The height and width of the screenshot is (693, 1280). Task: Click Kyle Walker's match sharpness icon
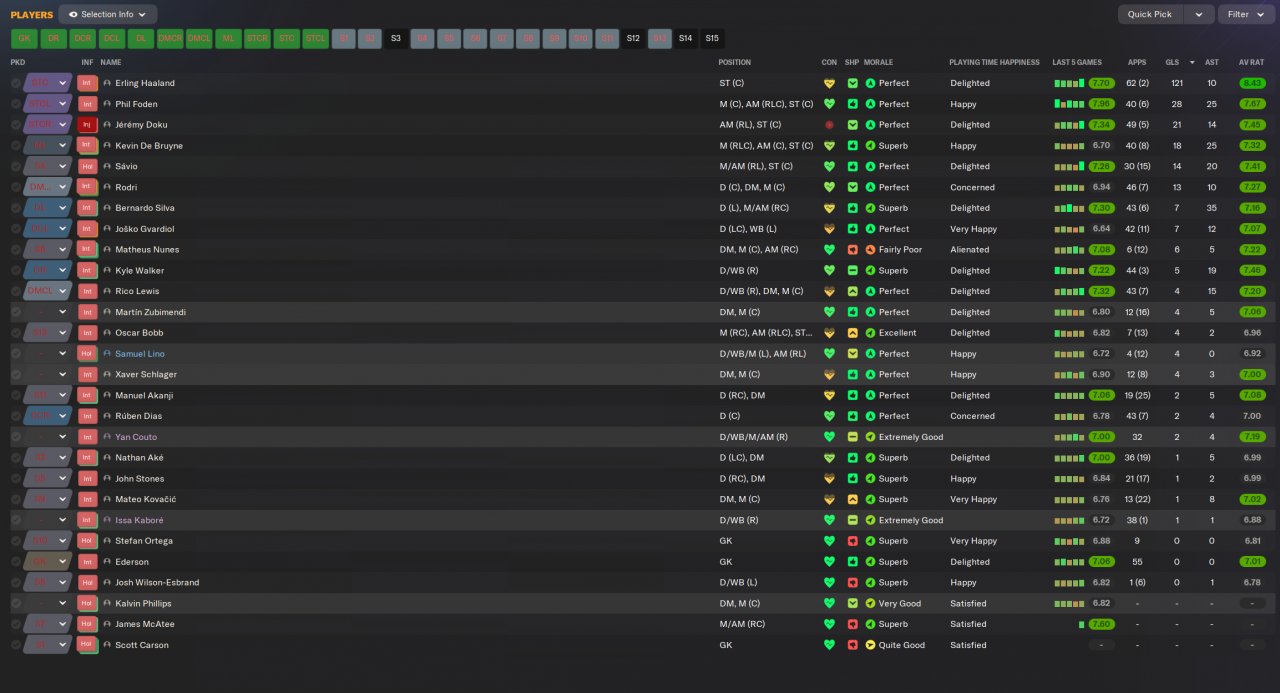(x=852, y=270)
